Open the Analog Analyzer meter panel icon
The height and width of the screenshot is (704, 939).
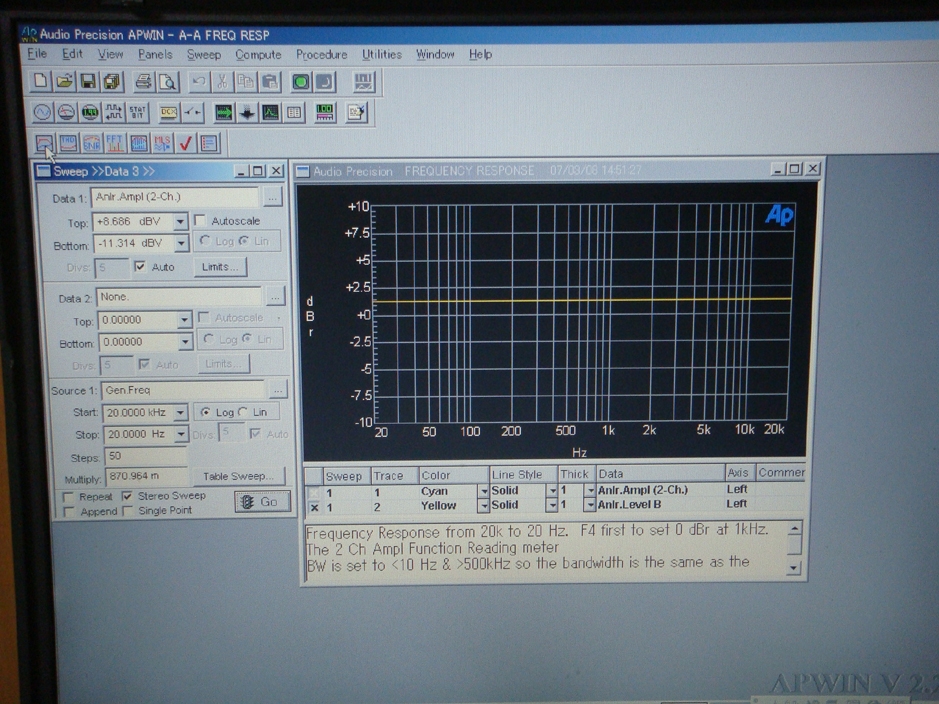[x=66, y=112]
